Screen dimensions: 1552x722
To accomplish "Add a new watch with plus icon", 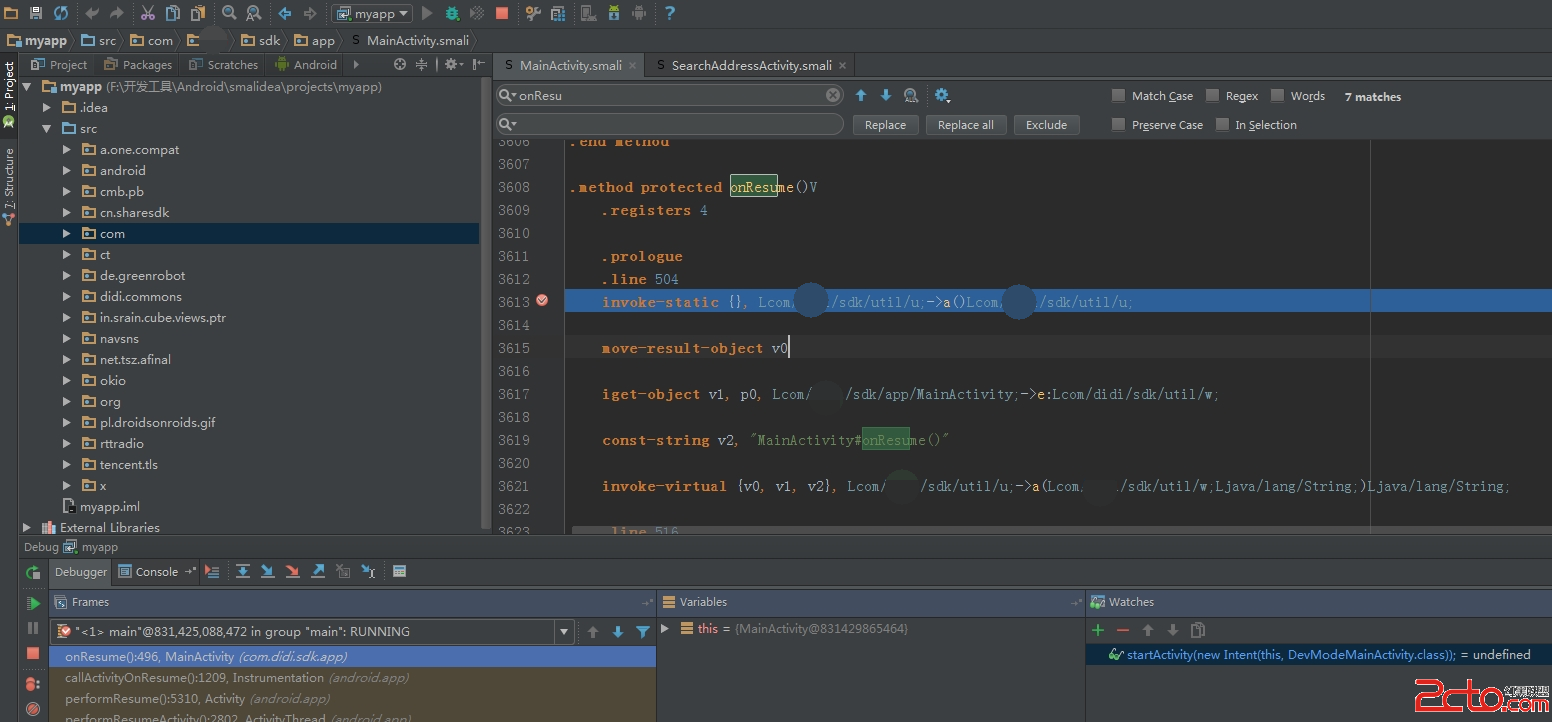I will click(1098, 630).
